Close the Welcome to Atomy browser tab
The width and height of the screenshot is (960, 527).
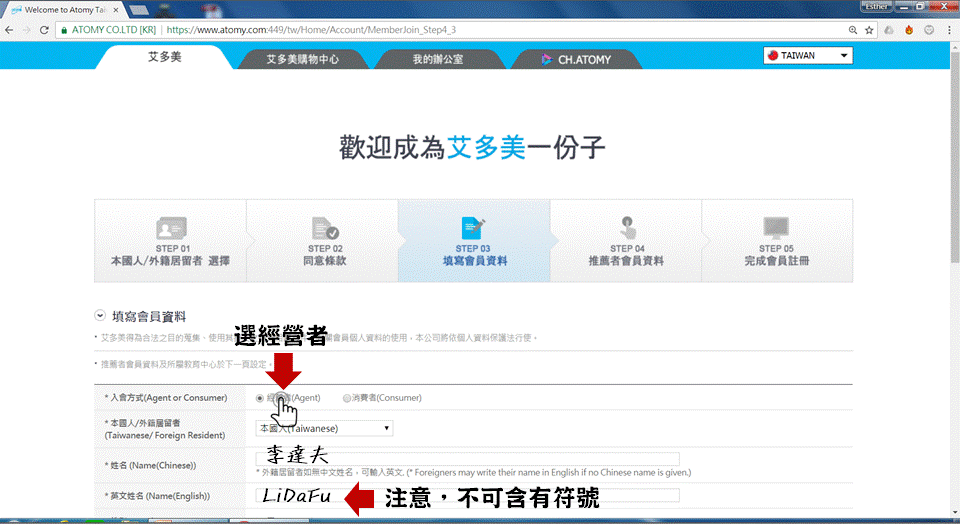click(x=116, y=10)
